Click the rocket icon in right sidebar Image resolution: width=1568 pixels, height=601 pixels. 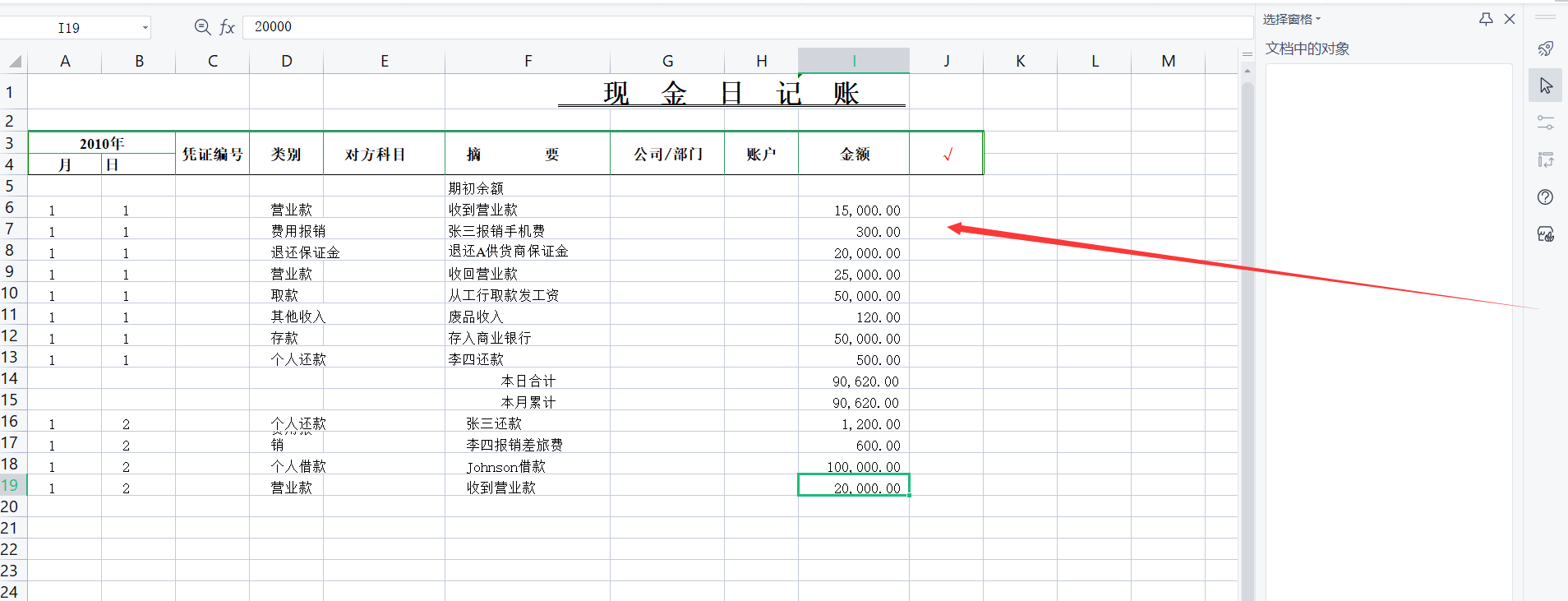(x=1545, y=49)
